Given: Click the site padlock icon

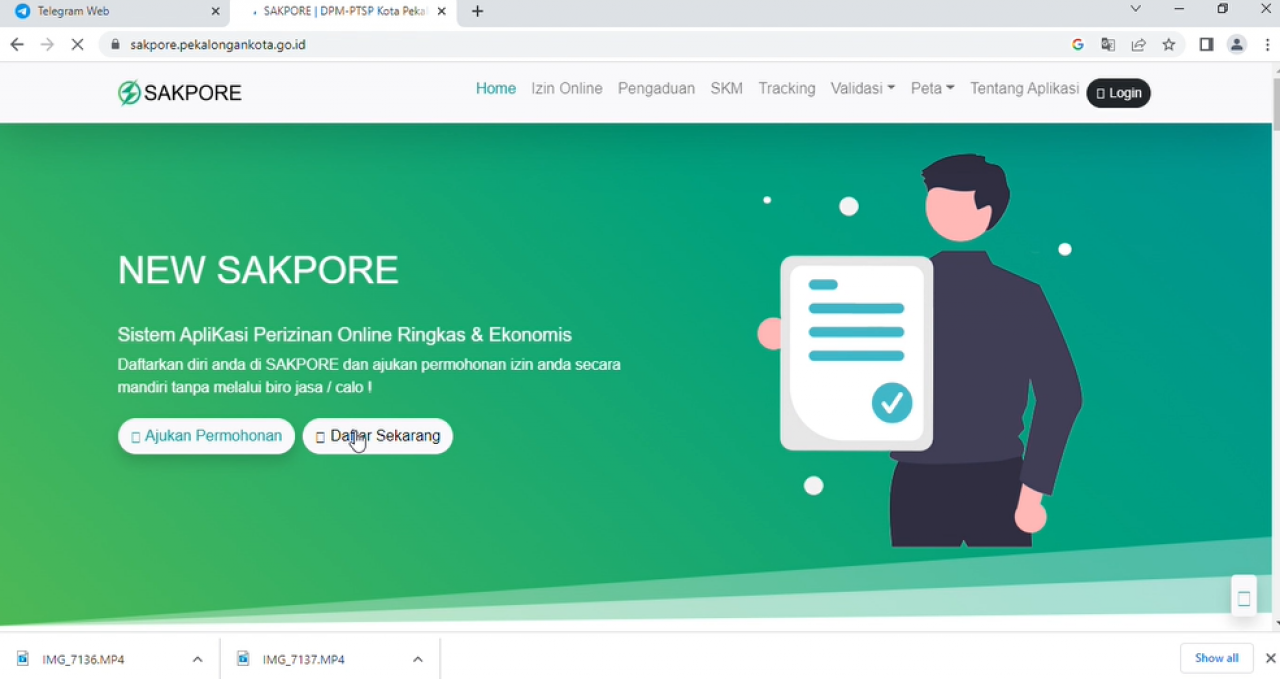Looking at the screenshot, I should (x=115, y=44).
